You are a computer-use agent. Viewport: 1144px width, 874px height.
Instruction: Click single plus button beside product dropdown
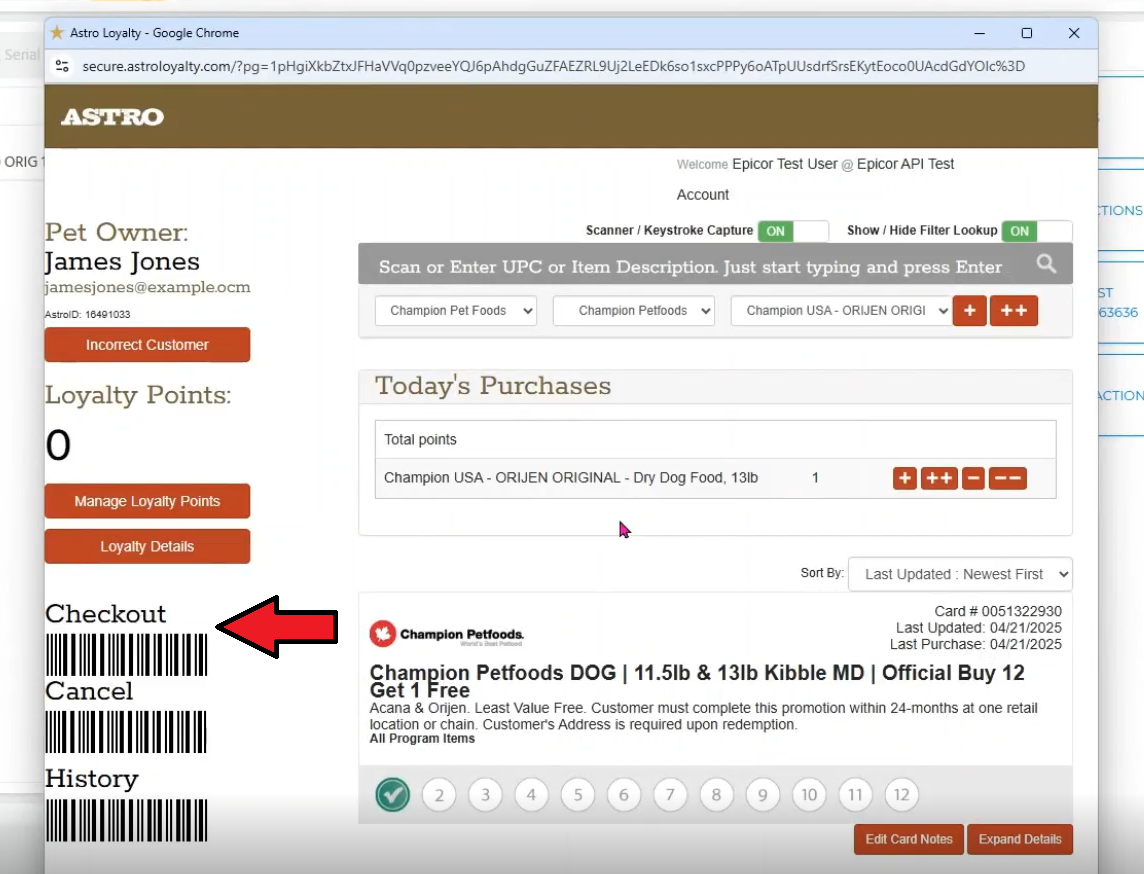coord(969,311)
